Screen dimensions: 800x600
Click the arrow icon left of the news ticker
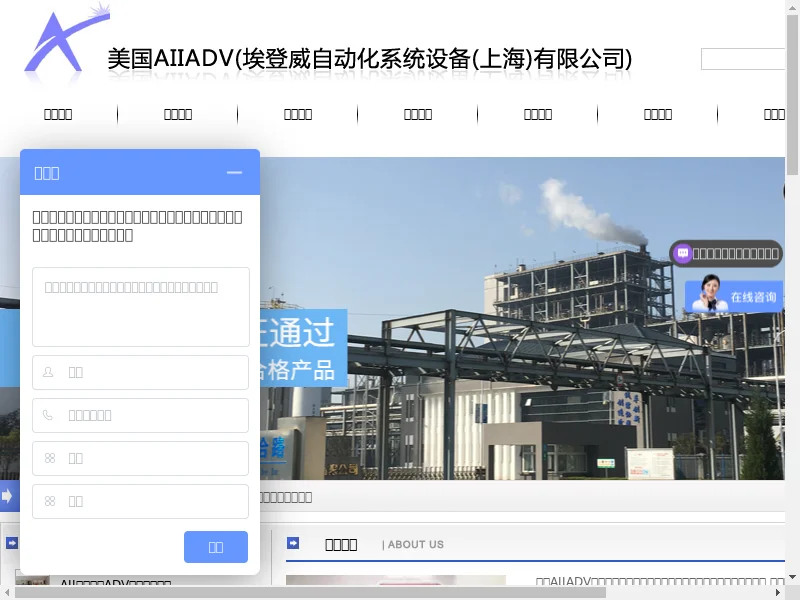7,496
